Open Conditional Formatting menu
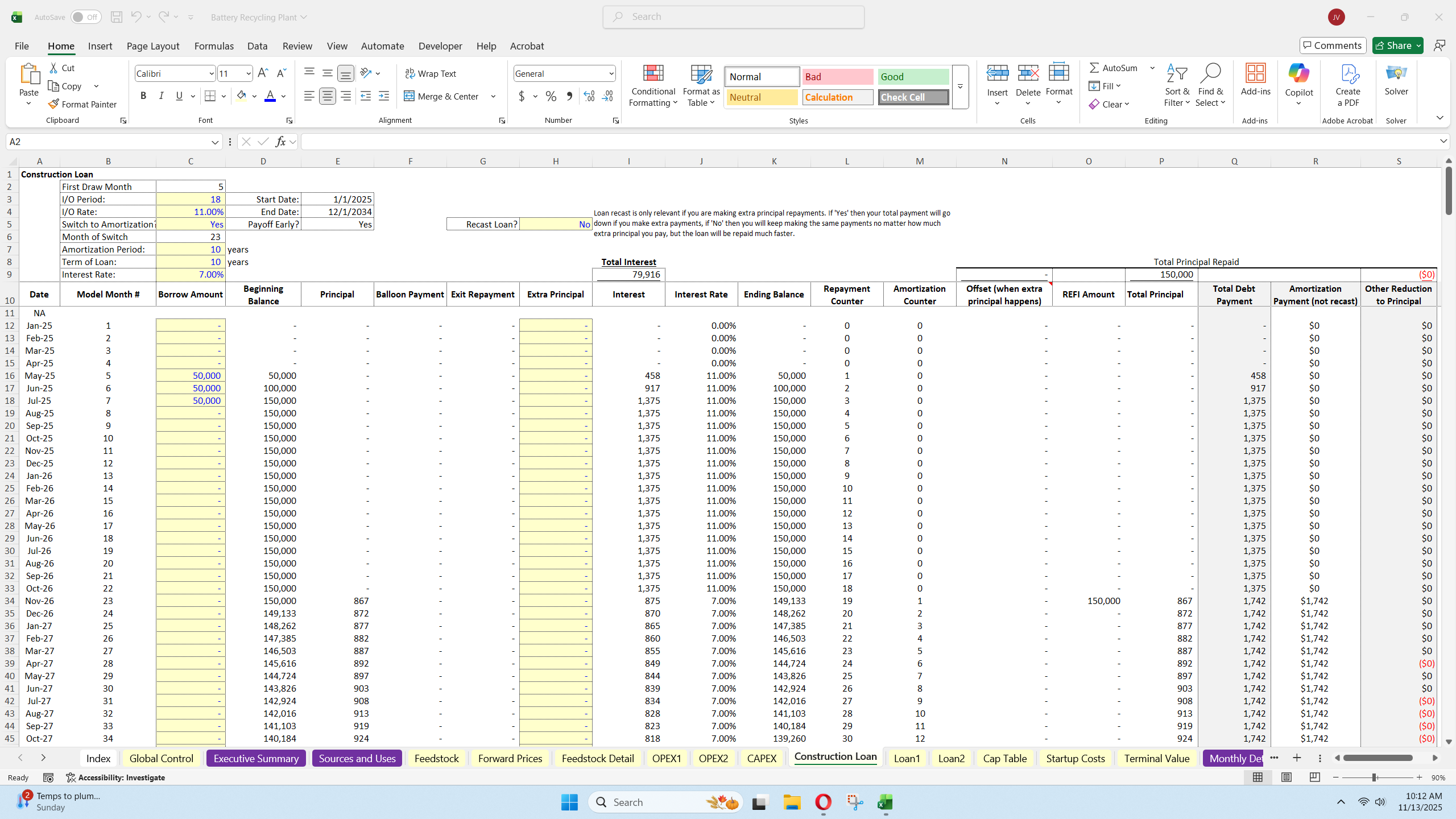 [x=653, y=85]
